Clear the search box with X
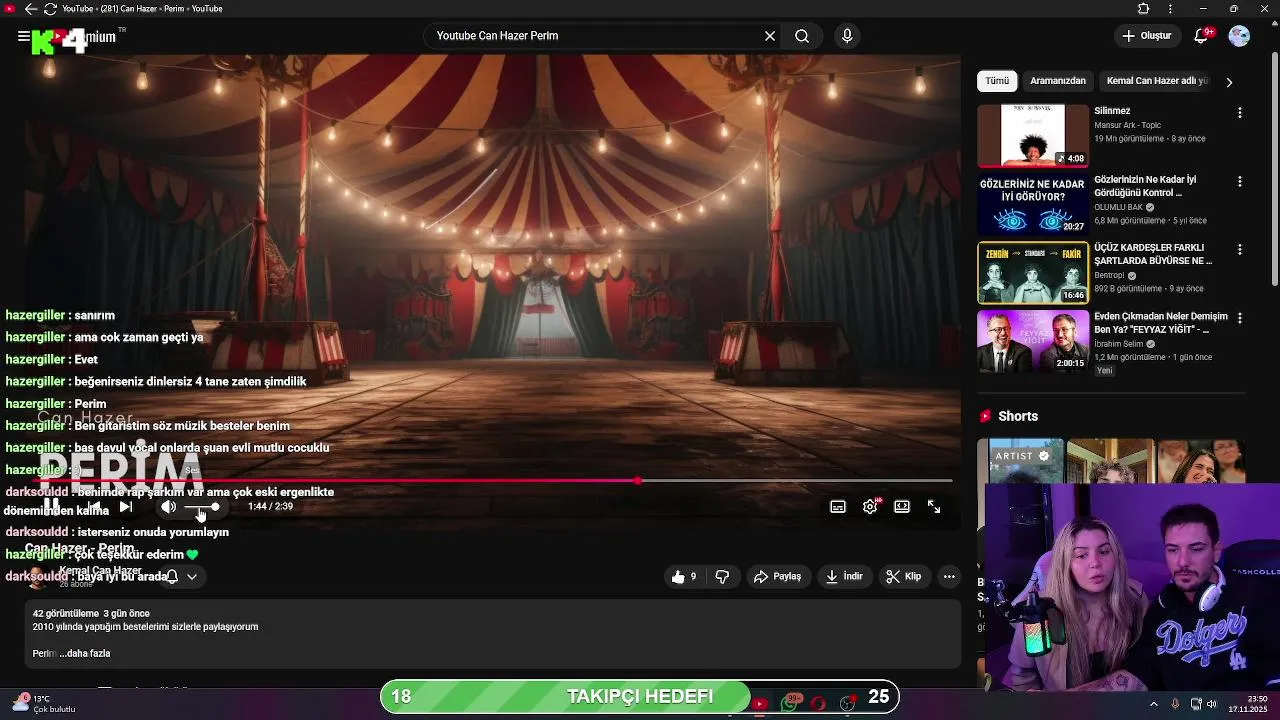 (x=770, y=36)
